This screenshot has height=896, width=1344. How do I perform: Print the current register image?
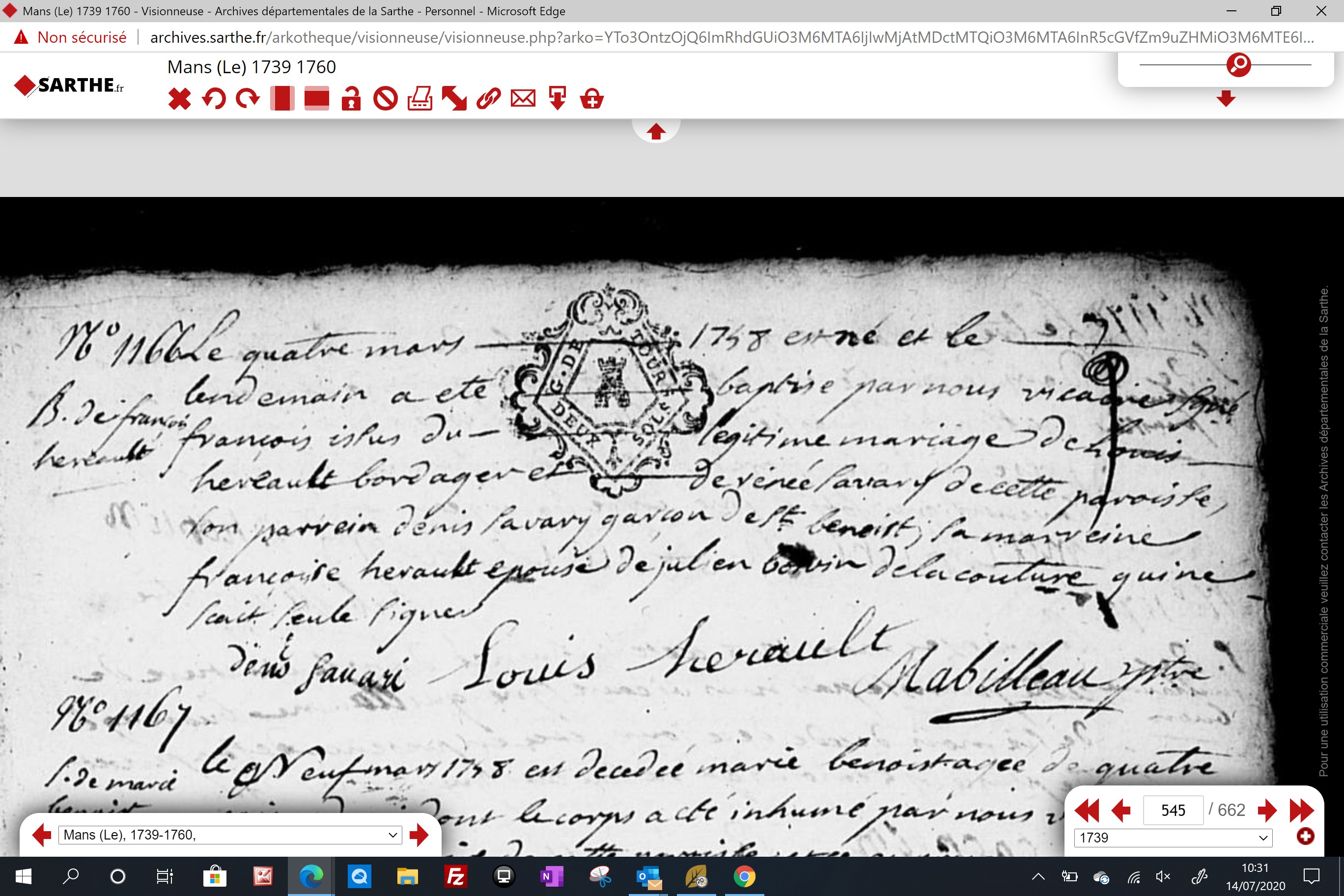[x=420, y=98]
